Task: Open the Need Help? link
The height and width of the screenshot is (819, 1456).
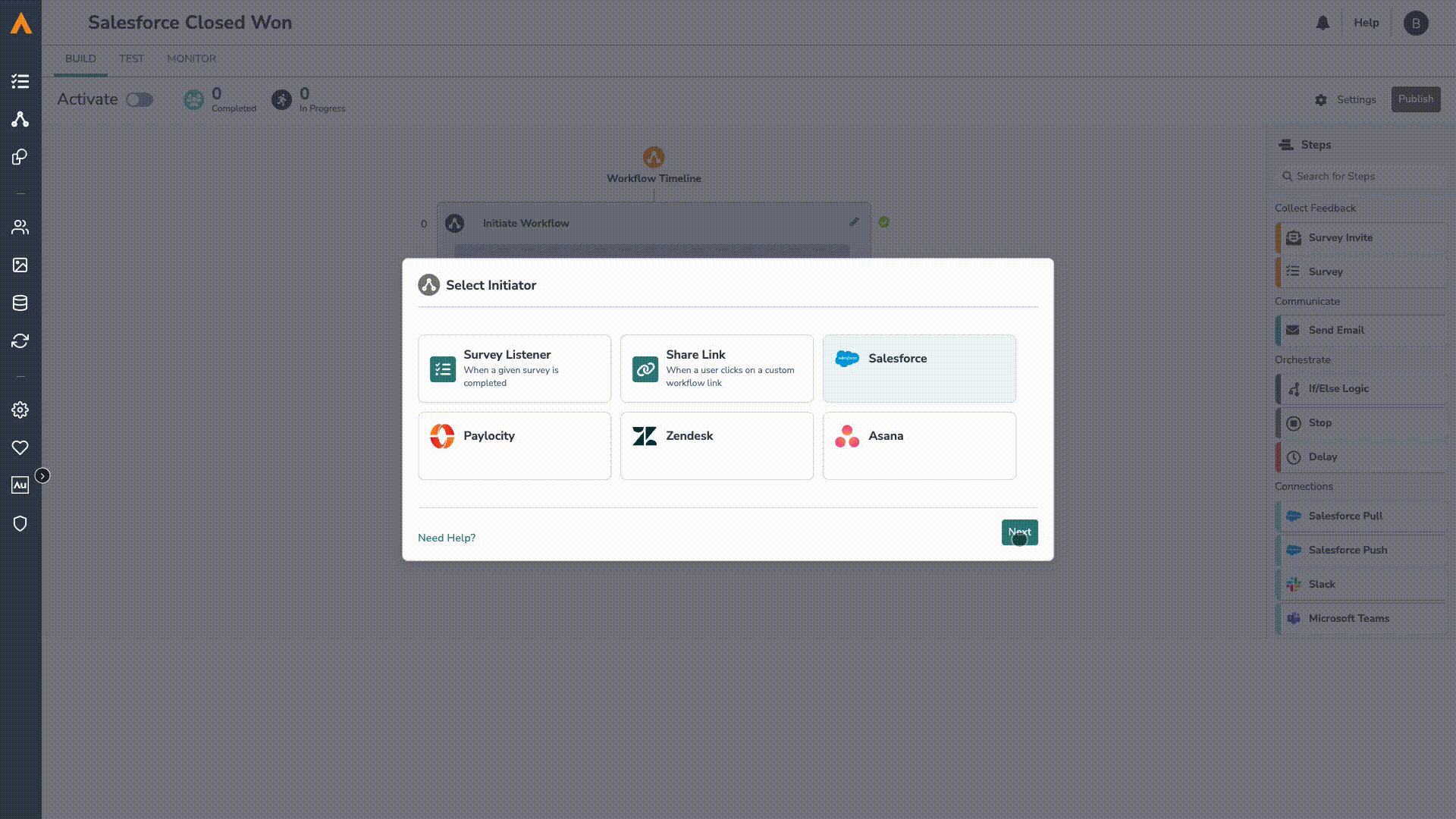Action: [447, 538]
